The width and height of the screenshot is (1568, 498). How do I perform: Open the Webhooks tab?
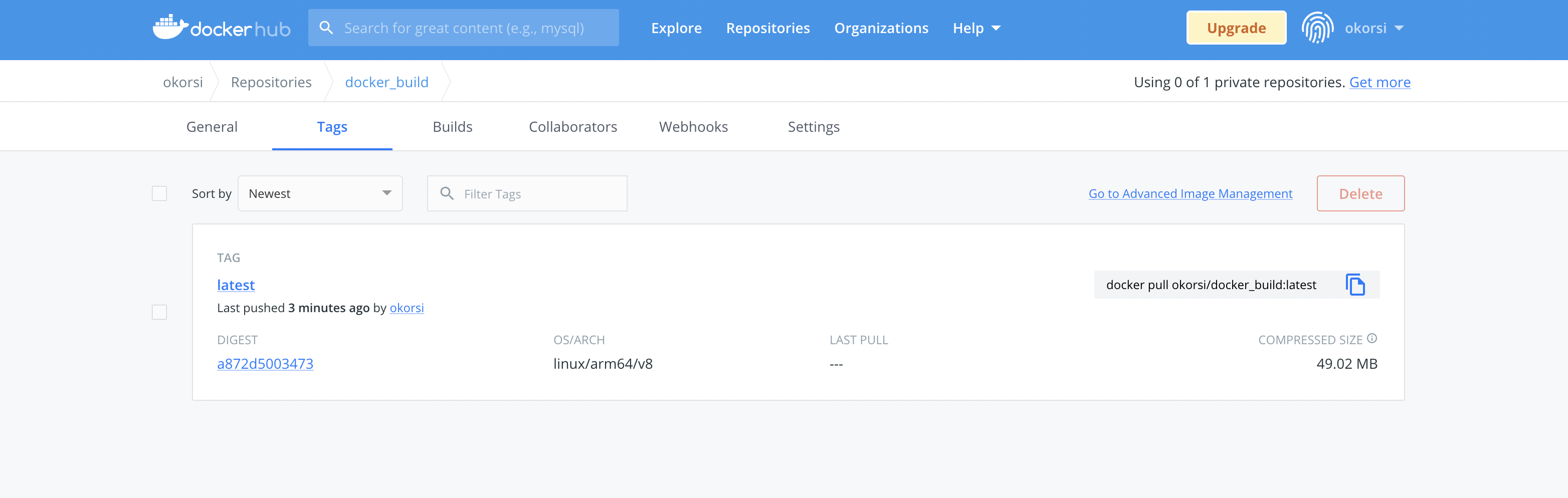click(x=693, y=126)
